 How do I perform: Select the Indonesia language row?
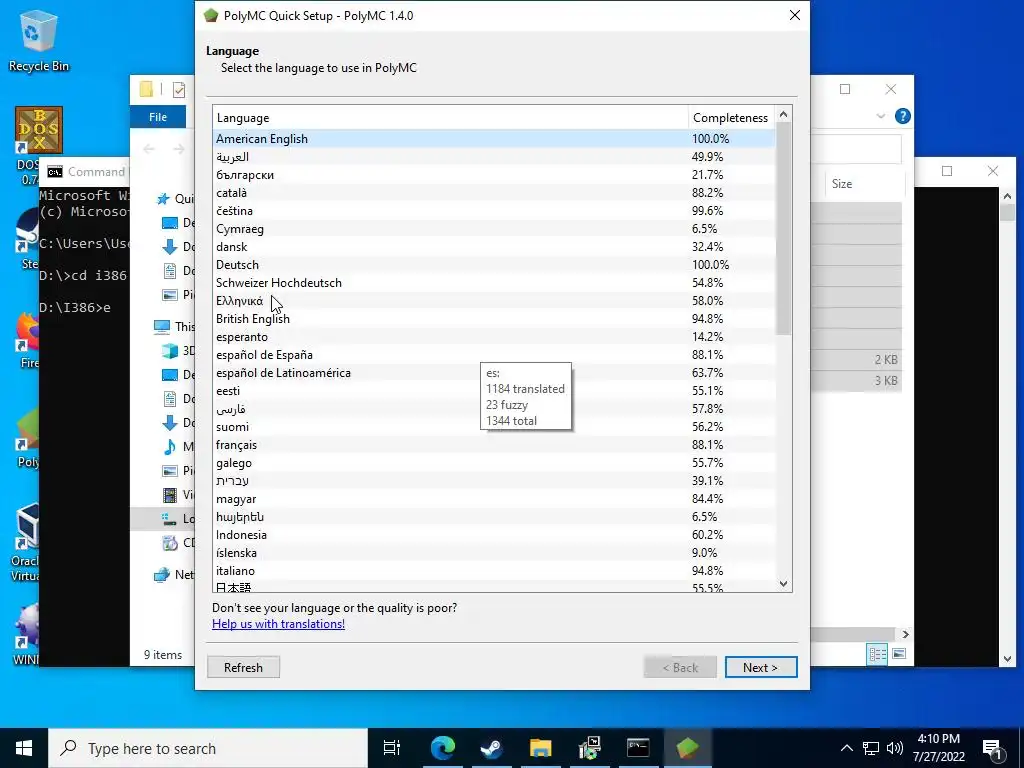click(x=494, y=535)
